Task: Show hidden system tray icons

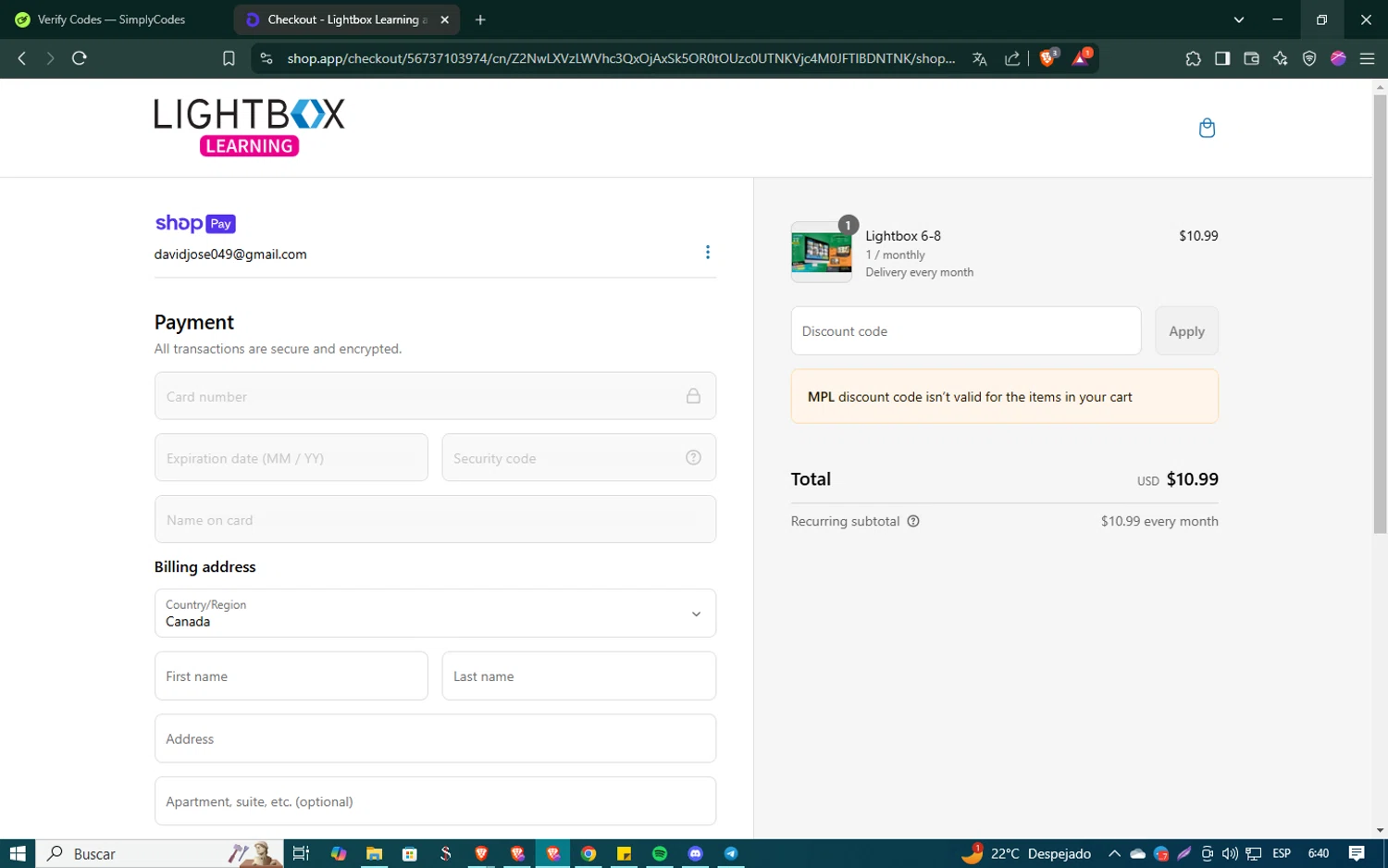Action: coord(1114,853)
